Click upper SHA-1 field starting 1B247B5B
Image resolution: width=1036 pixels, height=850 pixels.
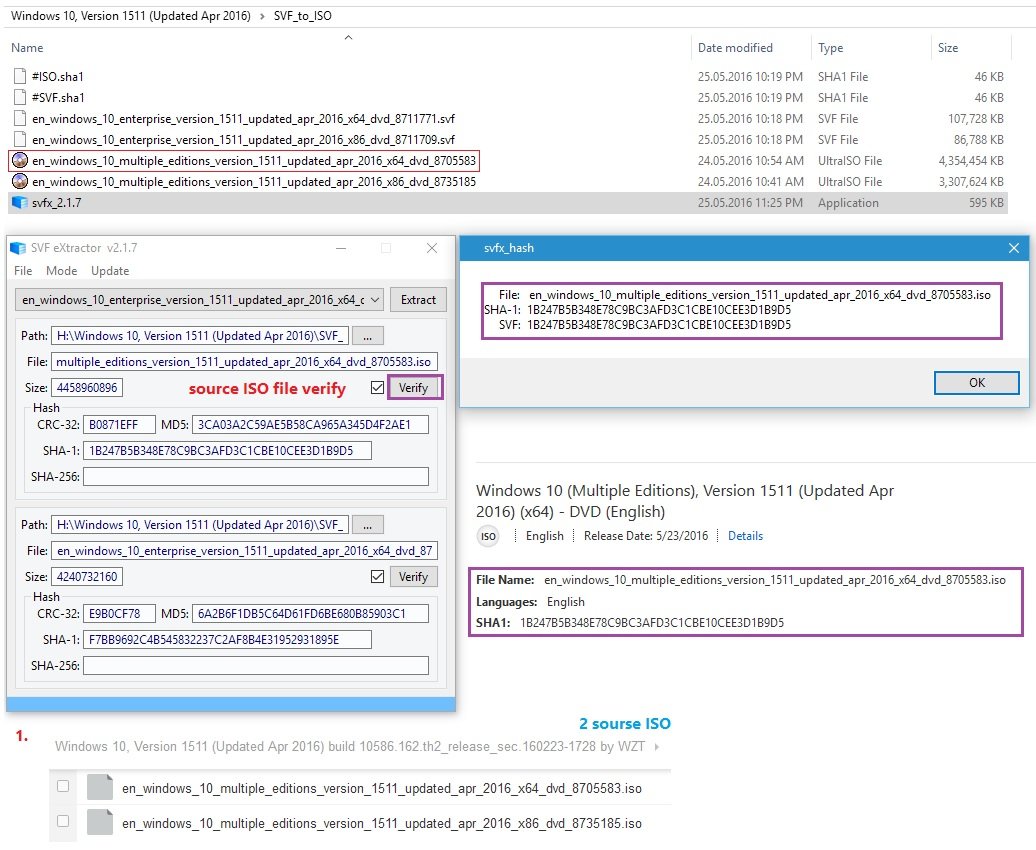coord(227,451)
